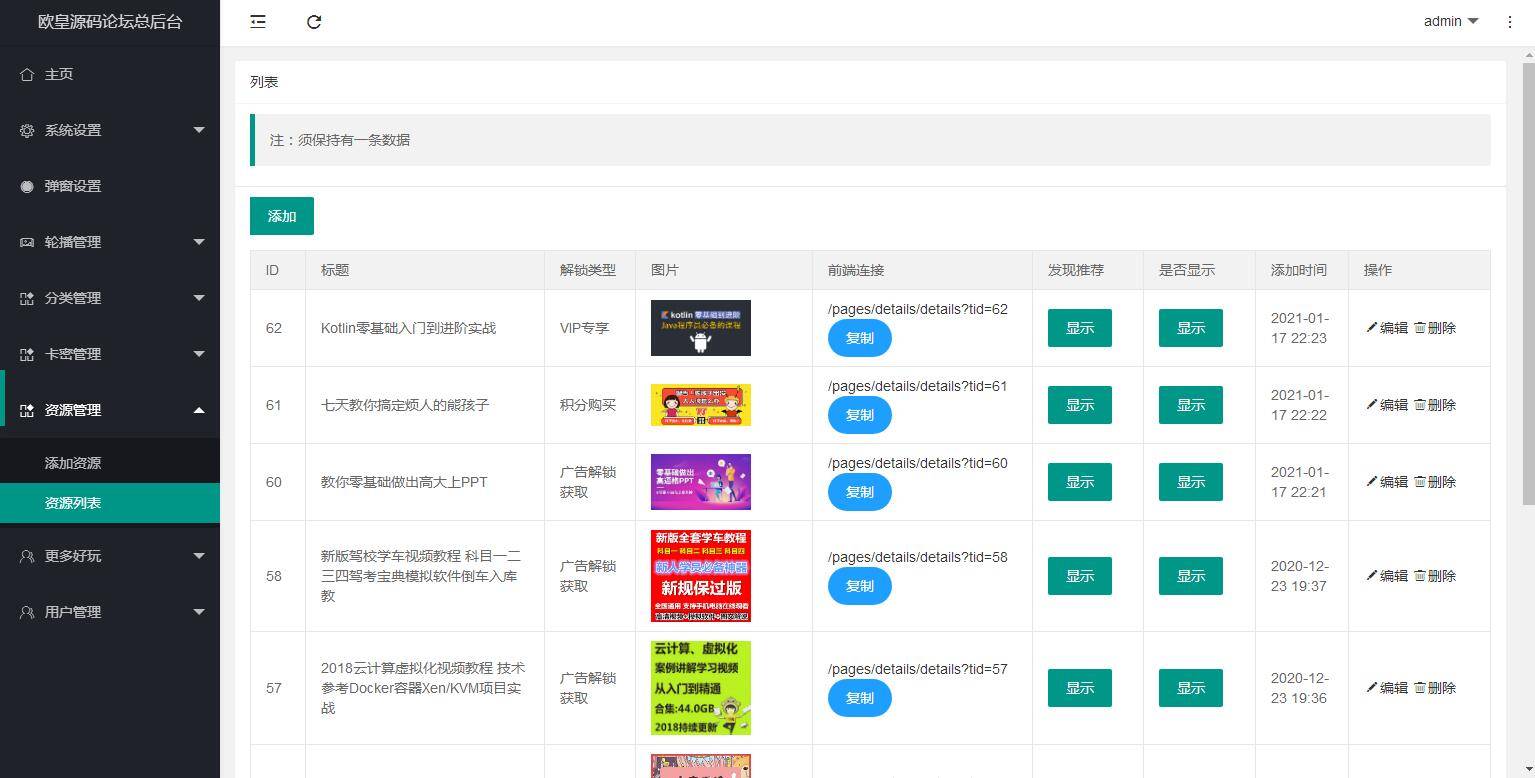This screenshot has height=778, width=1535.
Task: Open 添加资源 submenu item
Action: [73, 463]
